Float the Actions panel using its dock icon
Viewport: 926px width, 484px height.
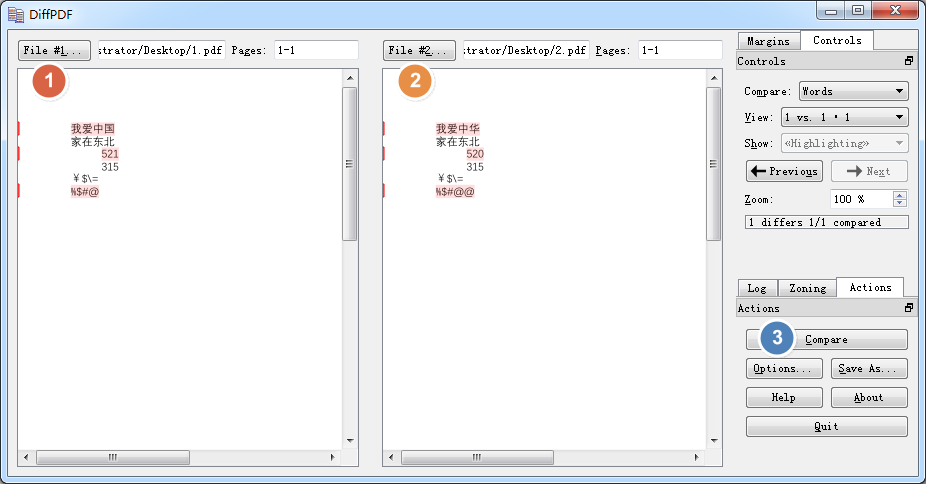coord(908,308)
